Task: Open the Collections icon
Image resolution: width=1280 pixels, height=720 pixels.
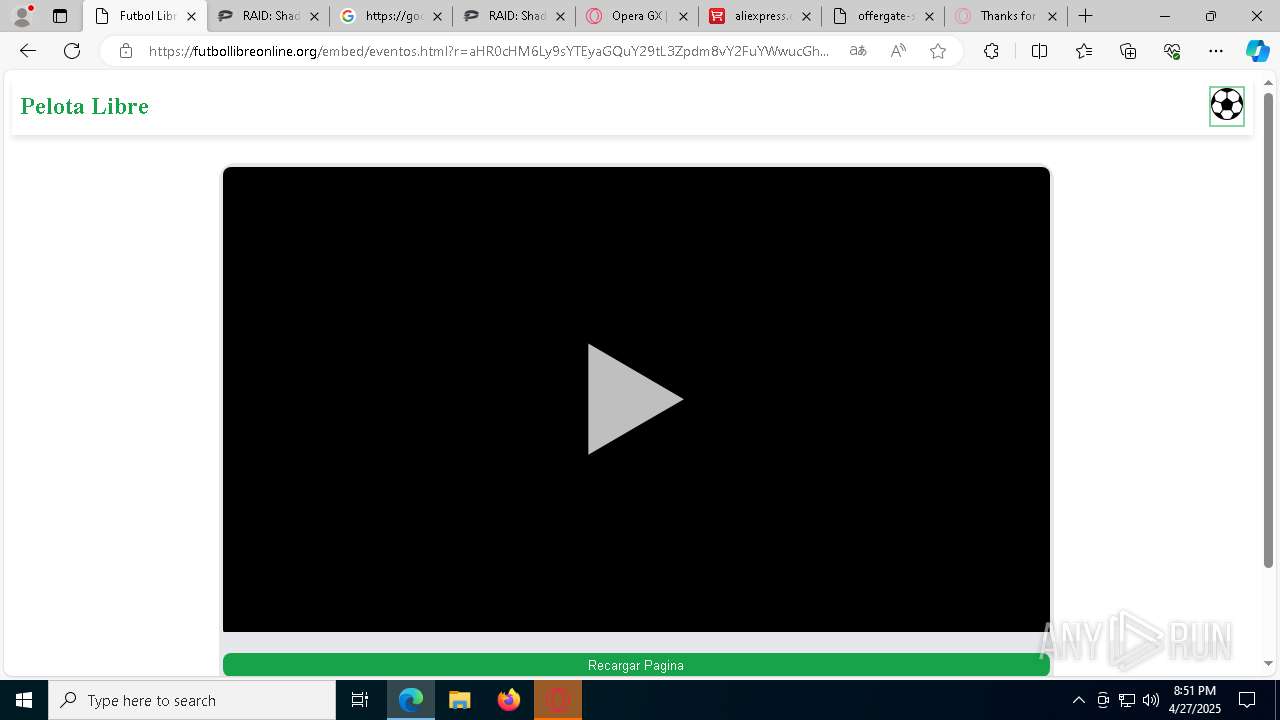Action: pyautogui.click(x=1128, y=51)
